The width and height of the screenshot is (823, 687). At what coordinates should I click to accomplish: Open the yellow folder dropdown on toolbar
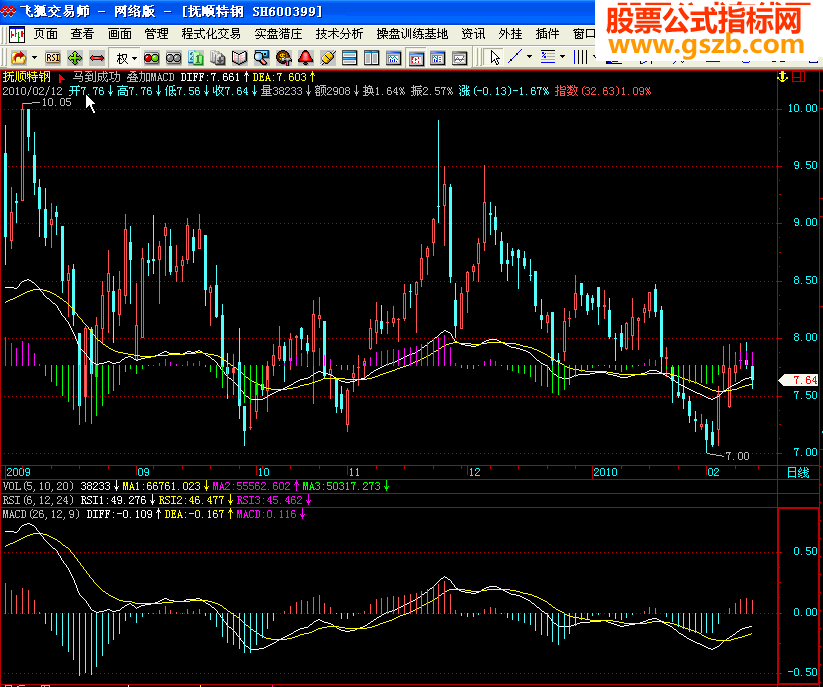tap(32, 57)
